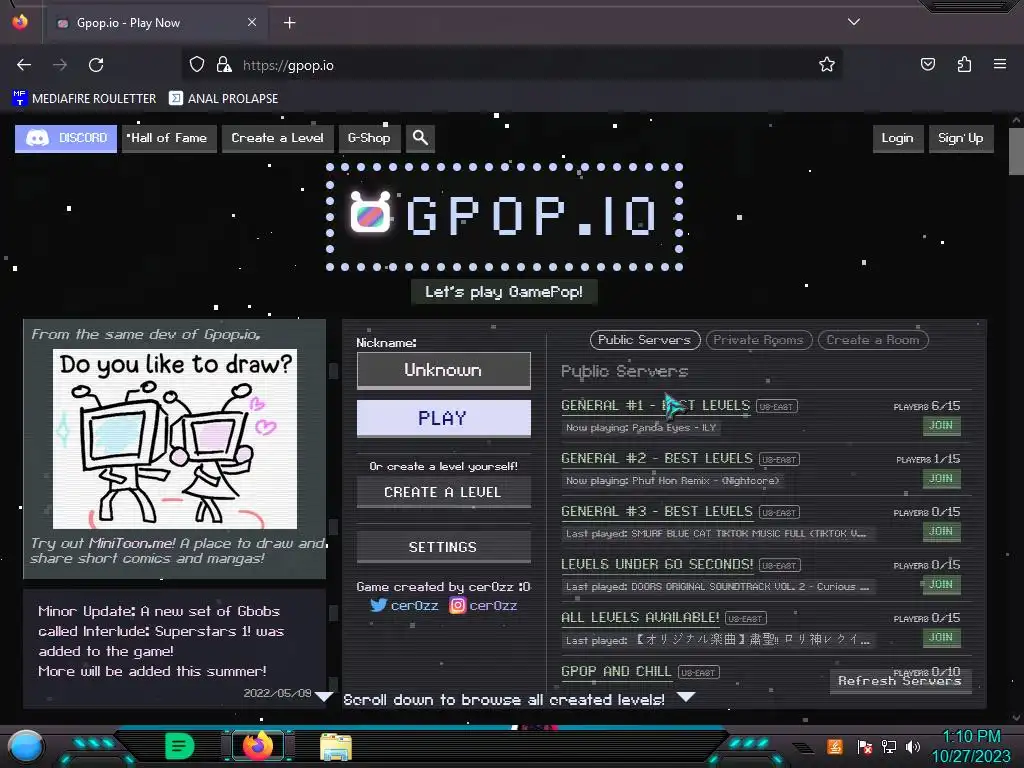Open the Firefox hamburger menu
The image size is (1024, 768).
(1000, 65)
